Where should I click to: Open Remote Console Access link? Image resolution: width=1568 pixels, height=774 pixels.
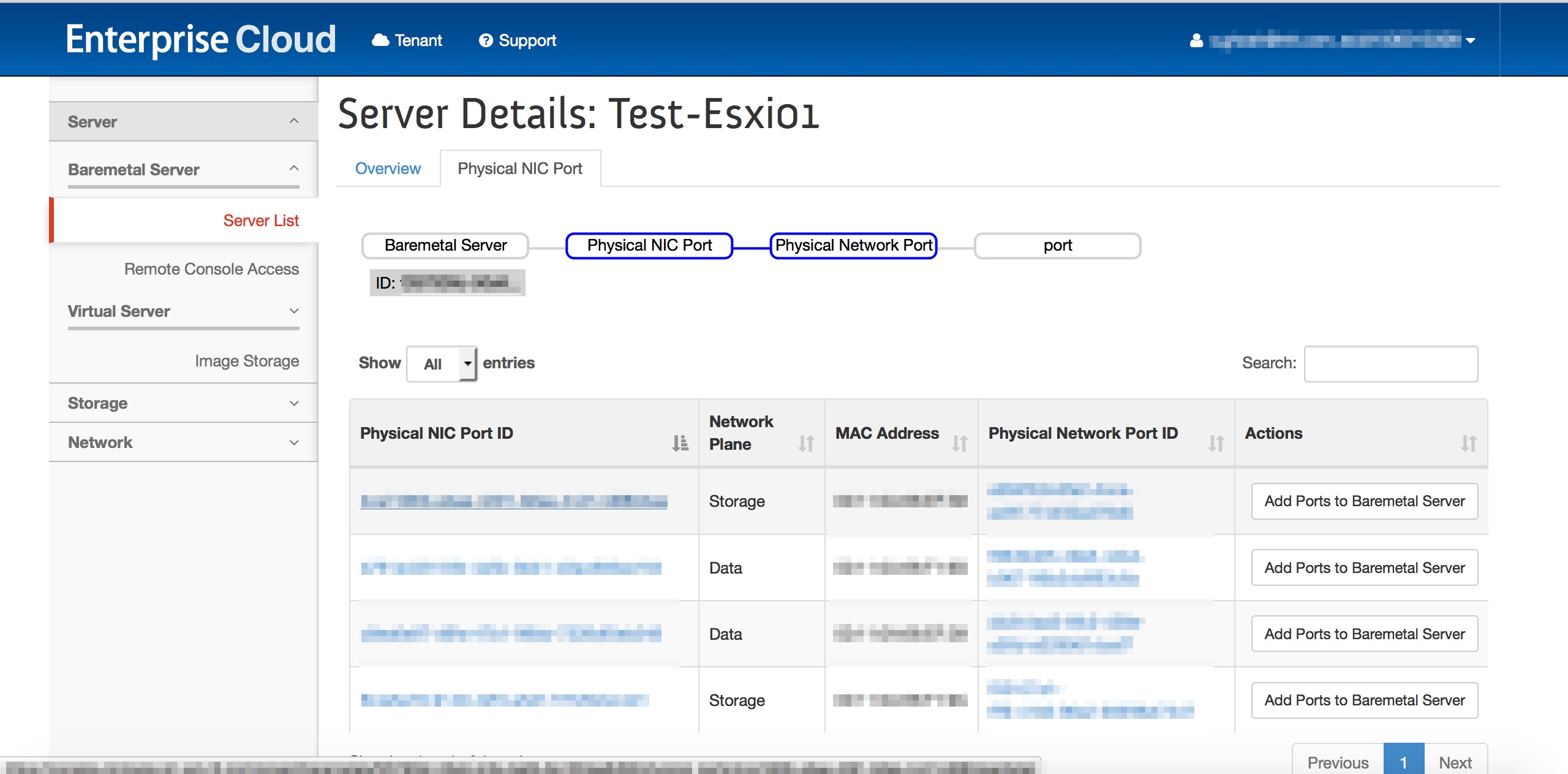(x=211, y=269)
